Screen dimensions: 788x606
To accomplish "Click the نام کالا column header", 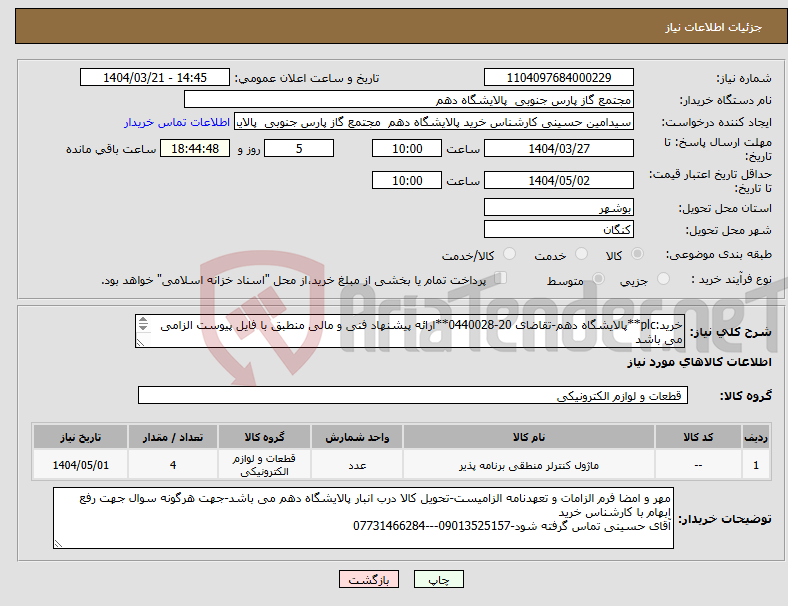I will (529, 437).
